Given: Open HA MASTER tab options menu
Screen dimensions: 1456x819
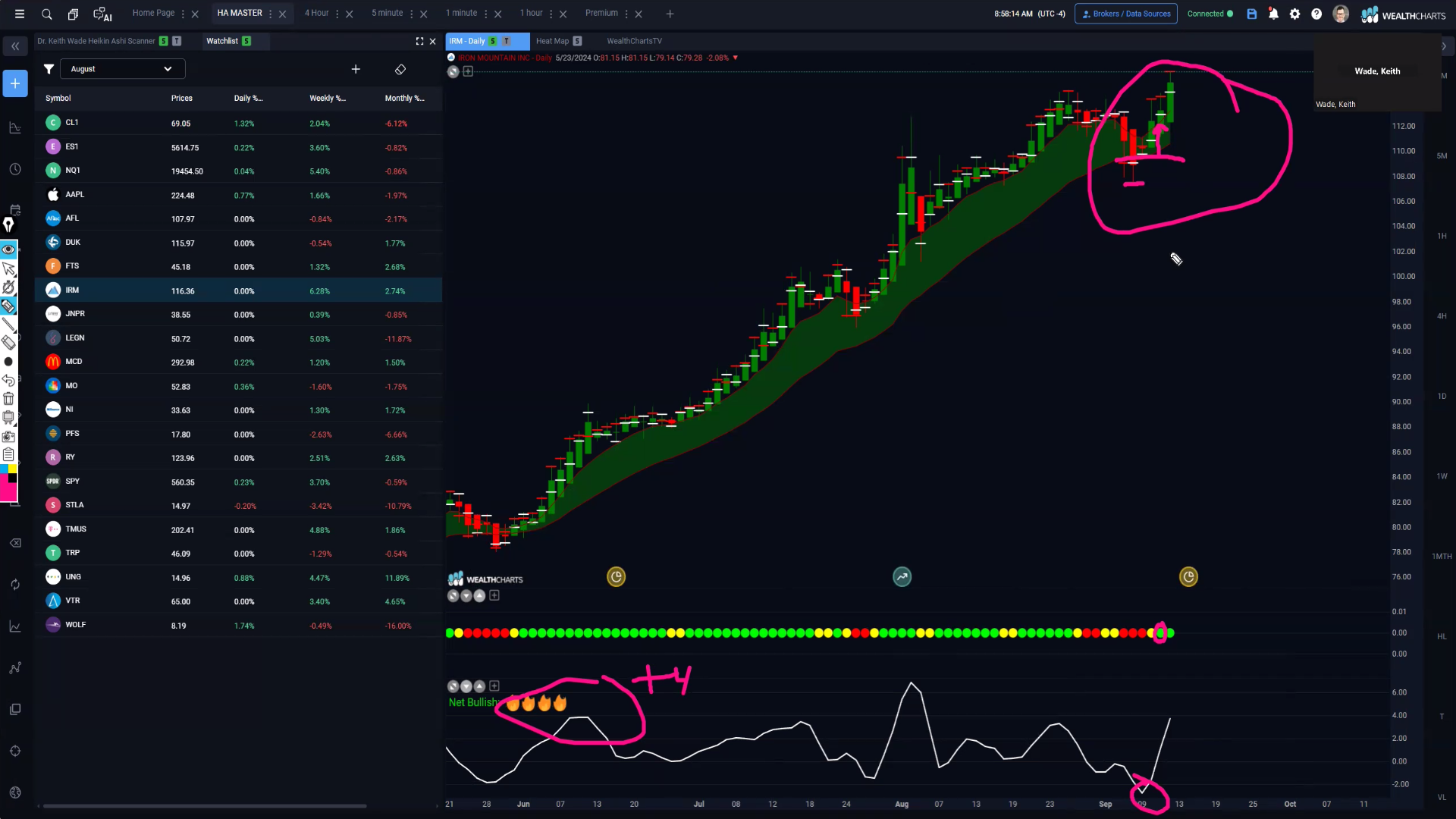Looking at the screenshot, I should click(x=271, y=14).
